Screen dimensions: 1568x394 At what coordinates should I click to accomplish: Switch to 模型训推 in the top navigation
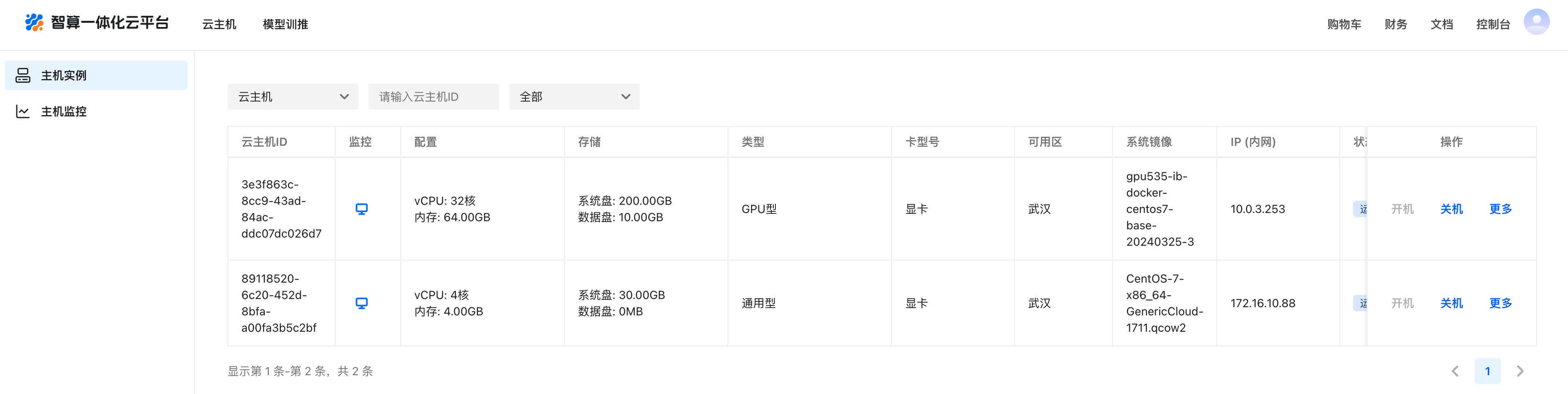[x=286, y=24]
